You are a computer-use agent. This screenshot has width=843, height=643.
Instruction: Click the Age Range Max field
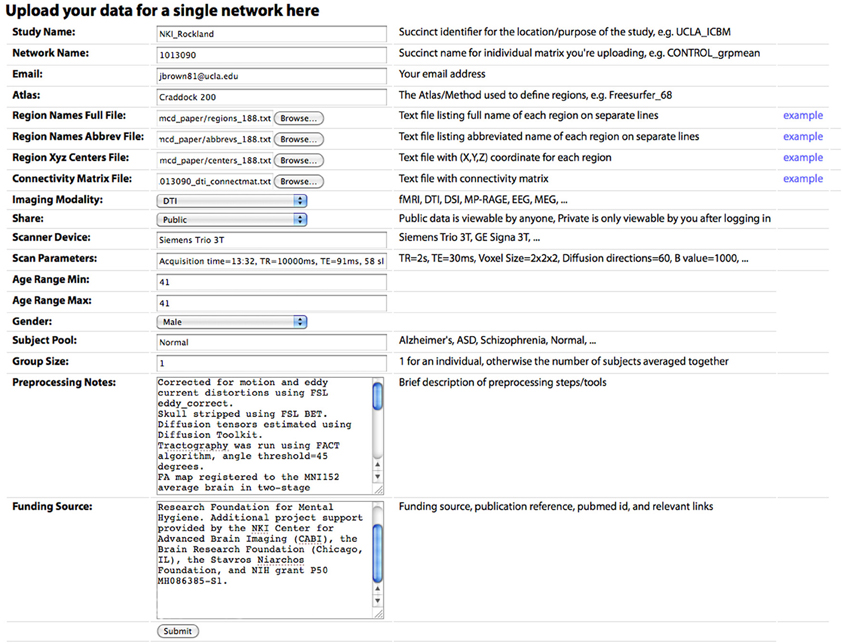[x=272, y=303]
